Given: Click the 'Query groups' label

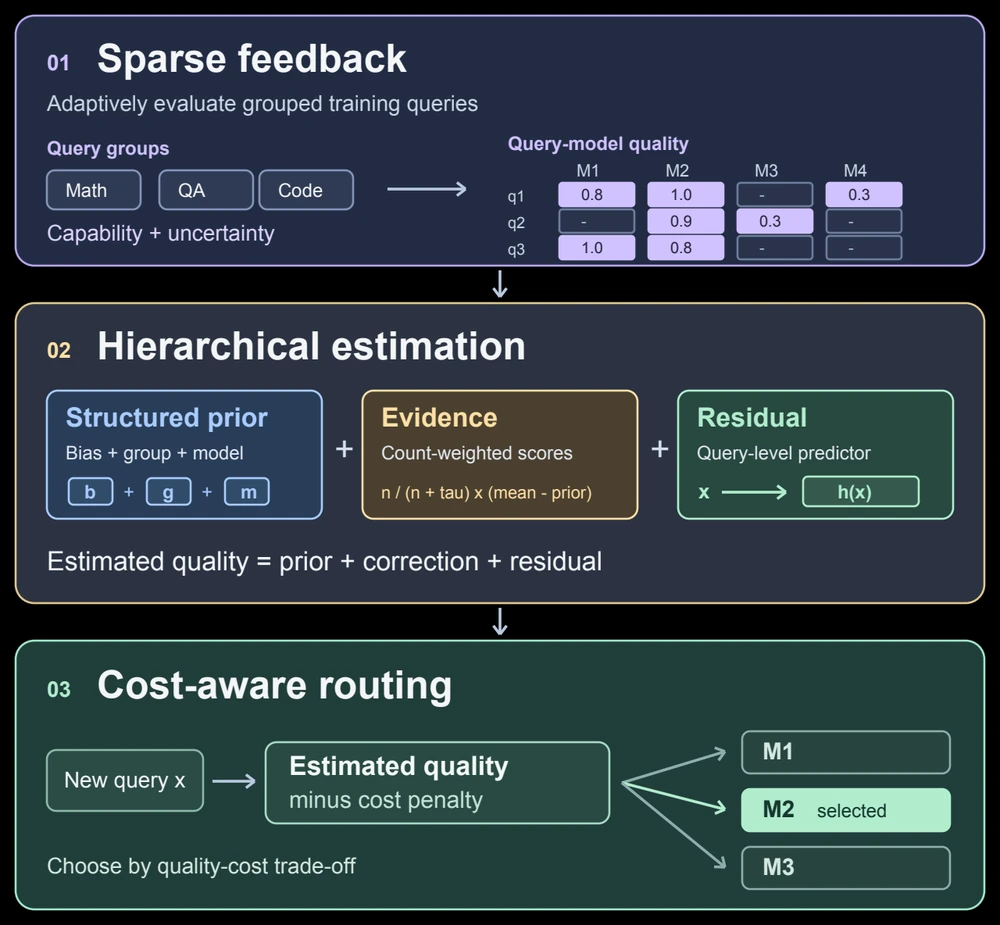Looking at the screenshot, I should [x=108, y=148].
